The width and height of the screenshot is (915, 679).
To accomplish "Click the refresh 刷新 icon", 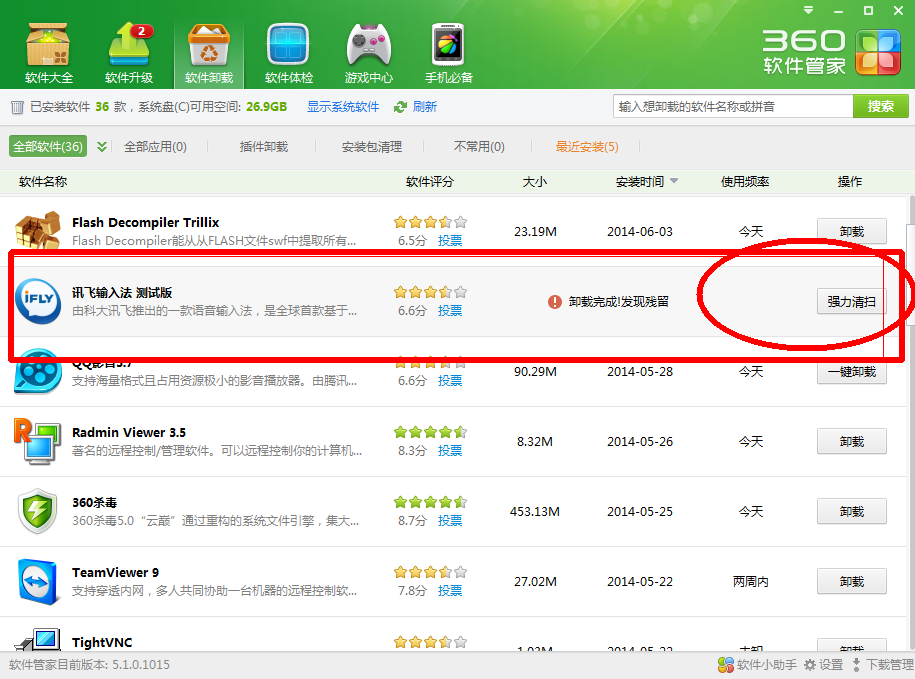I will pyautogui.click(x=400, y=107).
